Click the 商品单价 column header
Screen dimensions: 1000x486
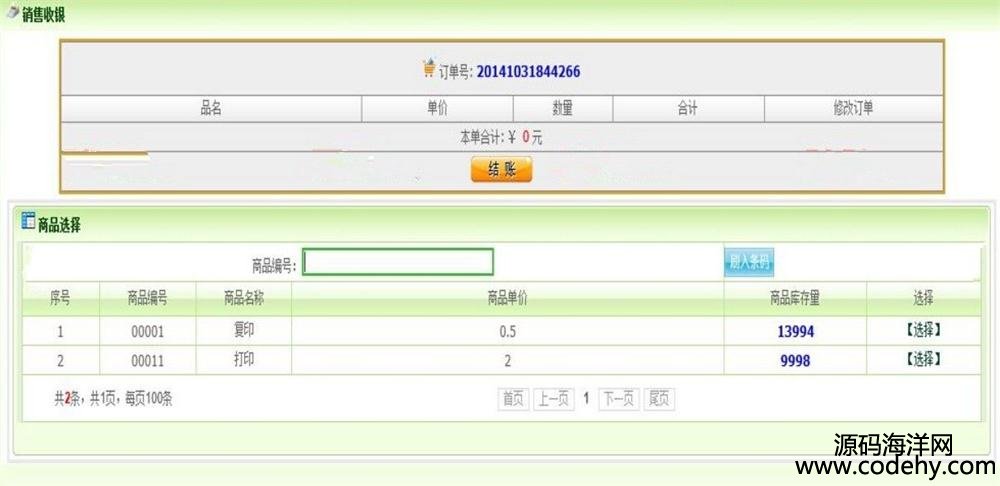pos(507,298)
